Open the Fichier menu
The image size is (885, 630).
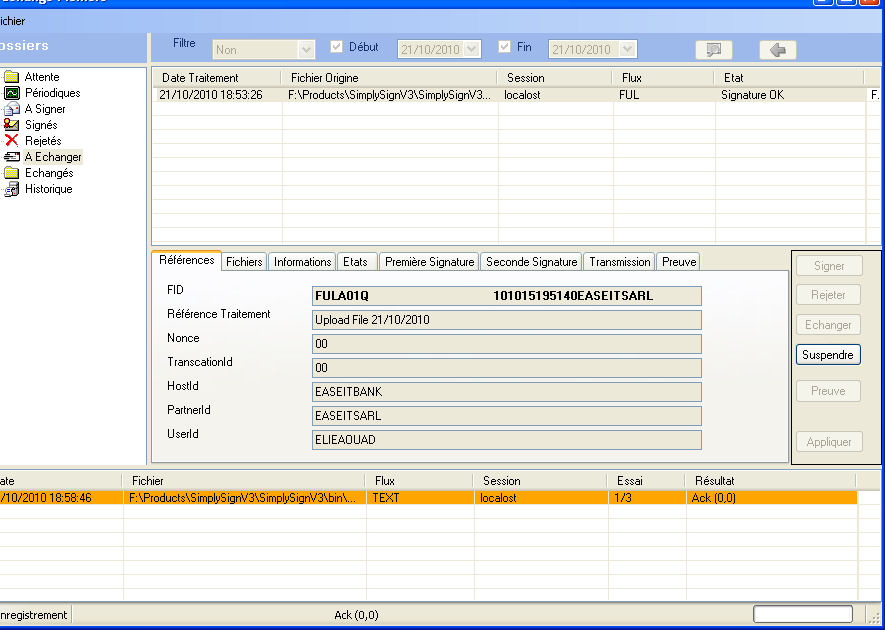[11, 21]
